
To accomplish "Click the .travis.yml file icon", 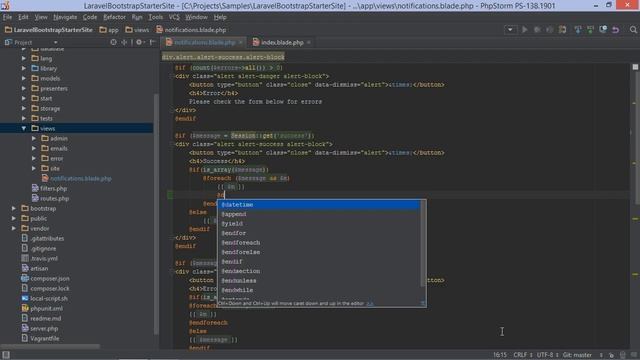I will [25, 258].
